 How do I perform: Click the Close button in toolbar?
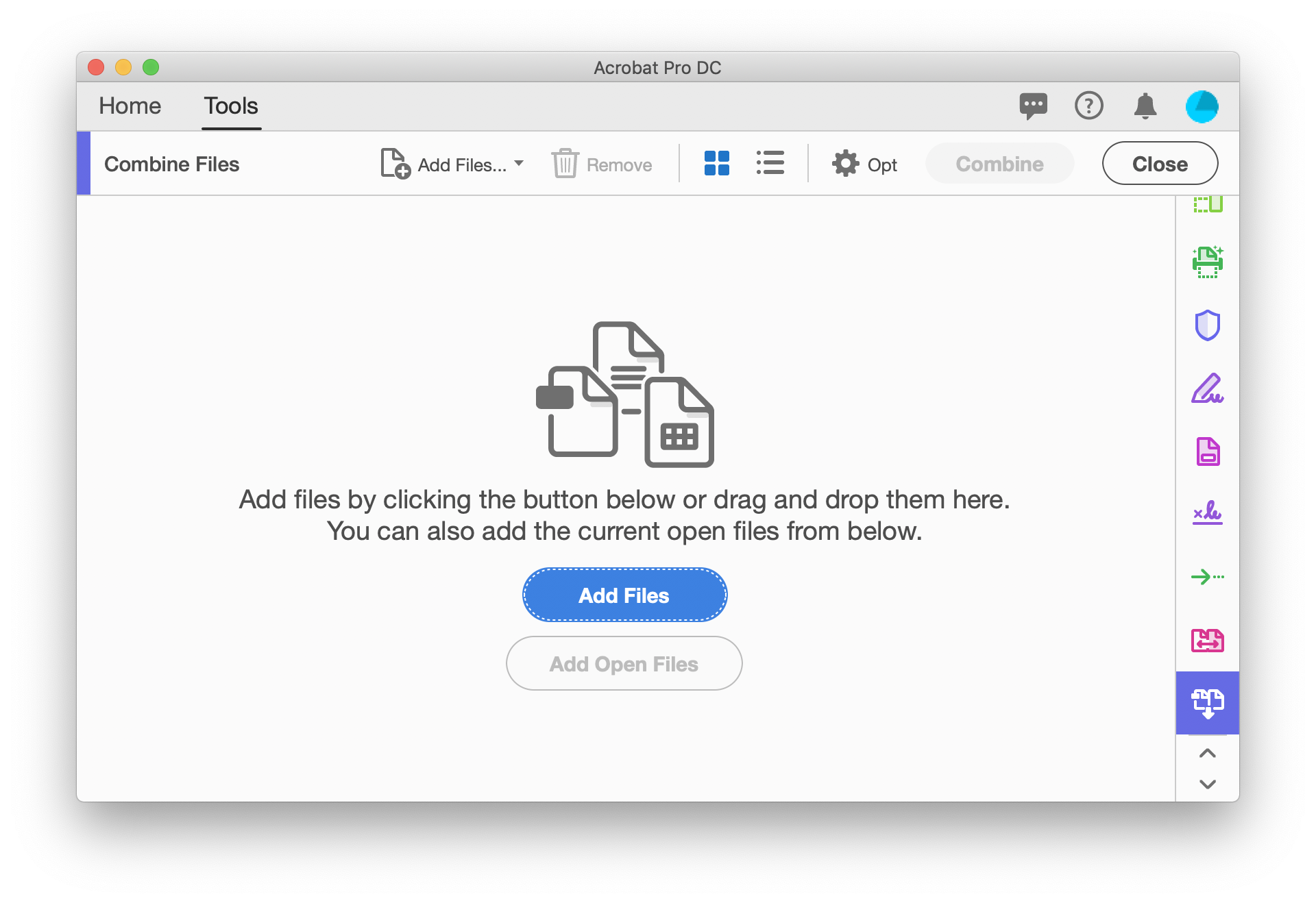1160,164
